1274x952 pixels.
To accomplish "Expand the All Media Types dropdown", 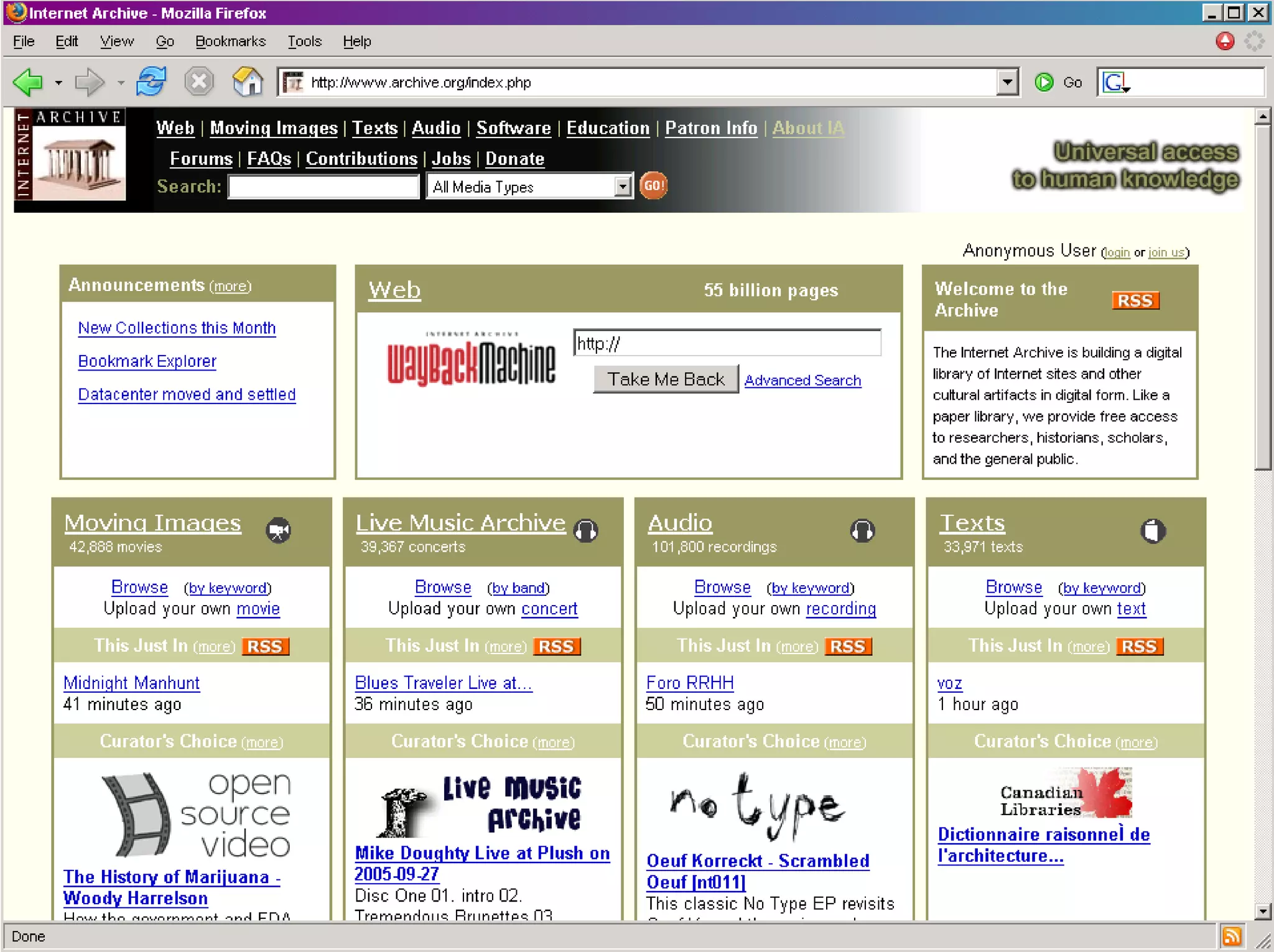I will (x=622, y=187).
